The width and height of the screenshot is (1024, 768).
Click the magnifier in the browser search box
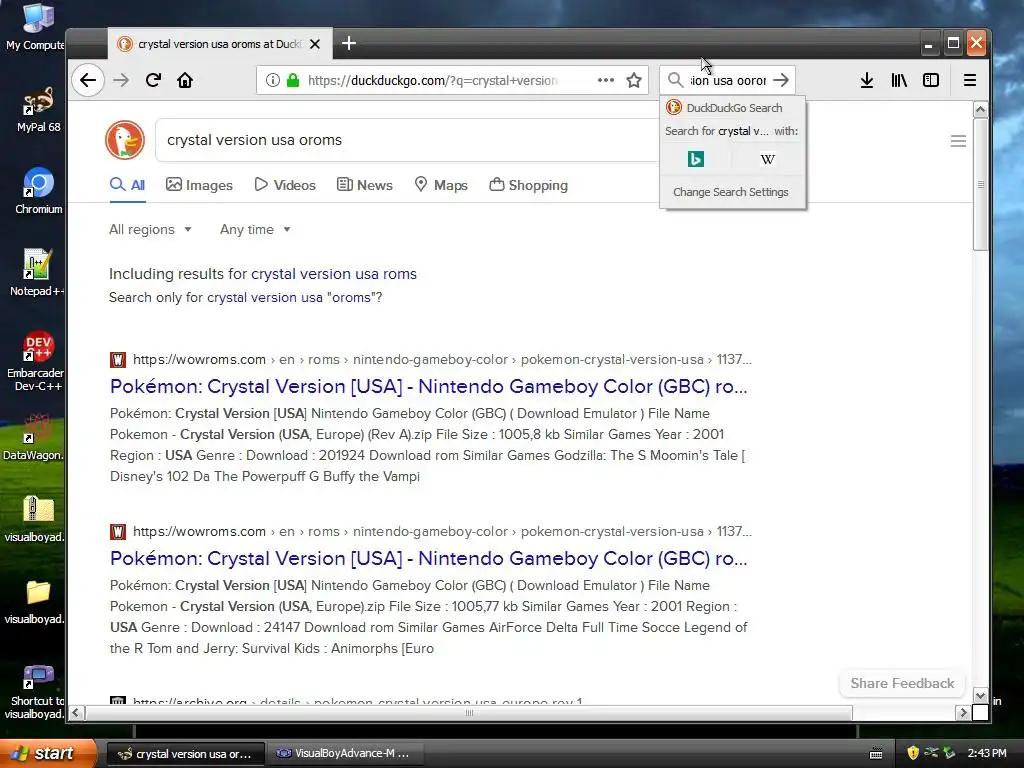(x=675, y=80)
